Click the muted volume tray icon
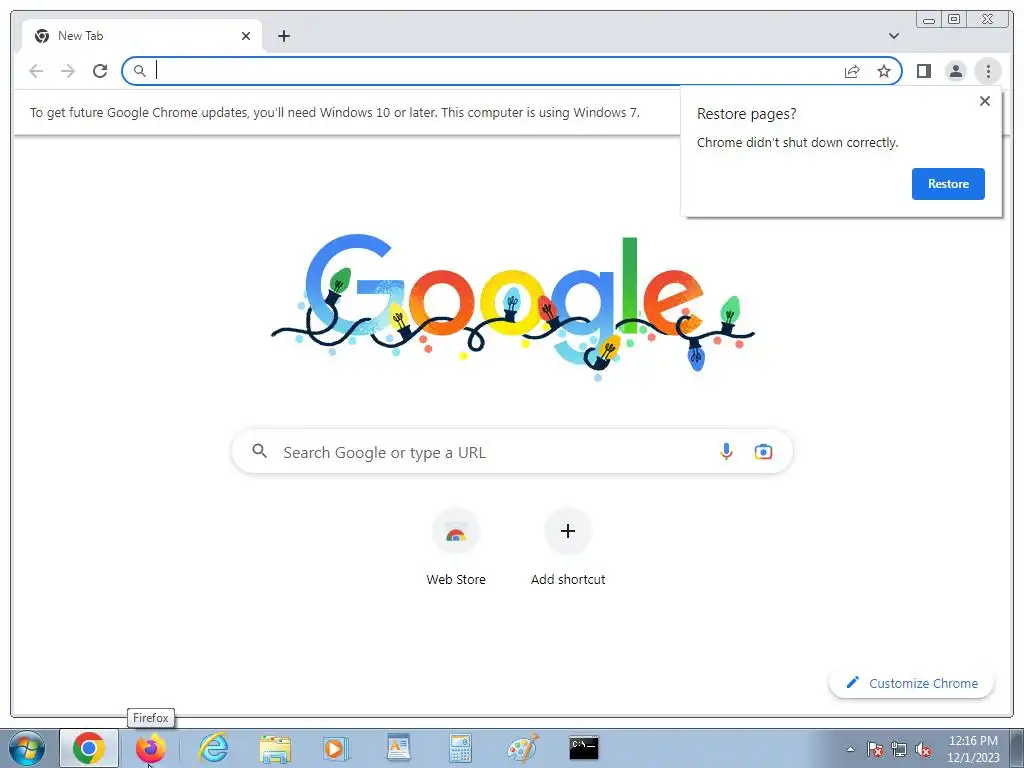The height and width of the screenshot is (768, 1024). click(x=923, y=749)
